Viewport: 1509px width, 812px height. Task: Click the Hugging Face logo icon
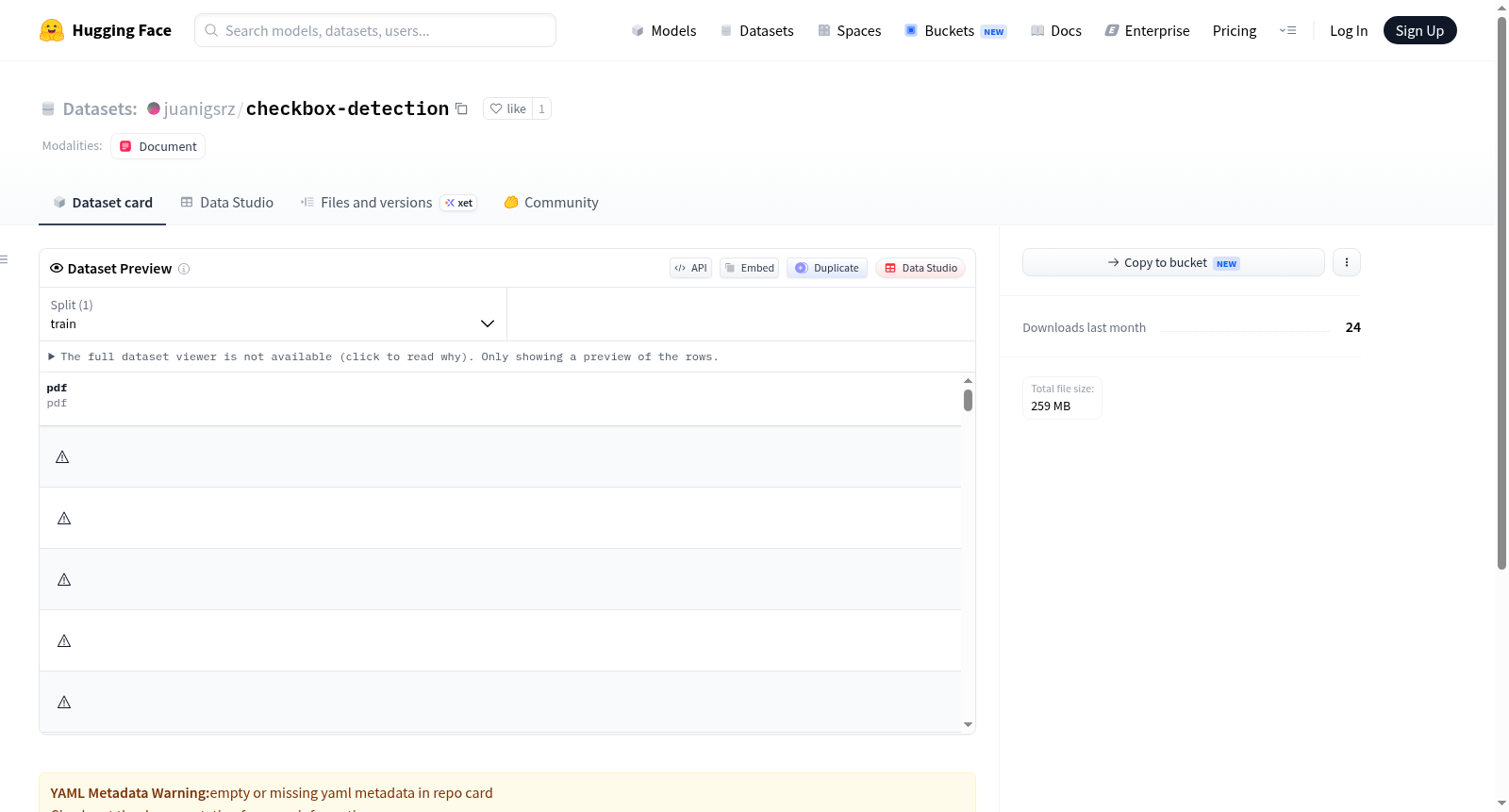(52, 30)
